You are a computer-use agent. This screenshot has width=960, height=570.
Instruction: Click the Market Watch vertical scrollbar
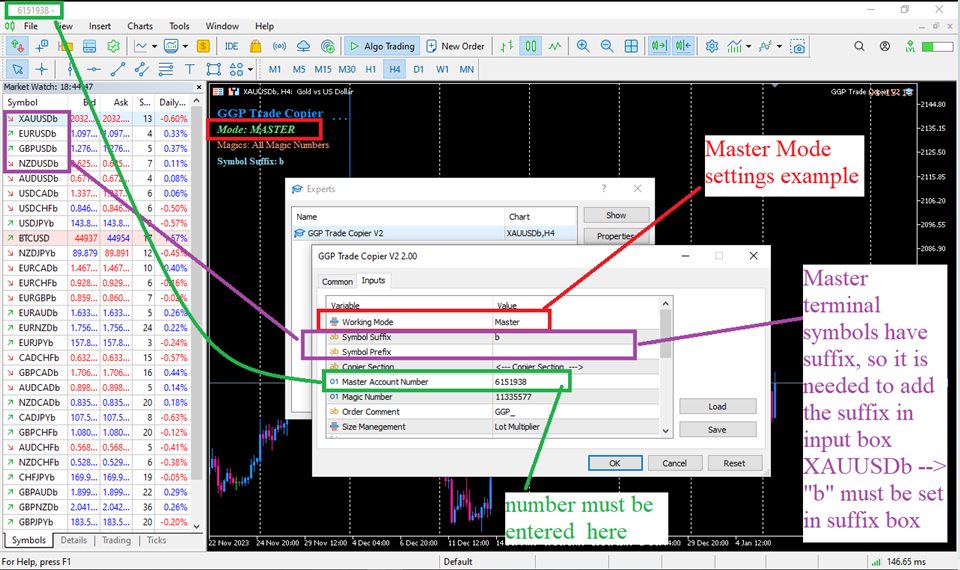coord(196,313)
